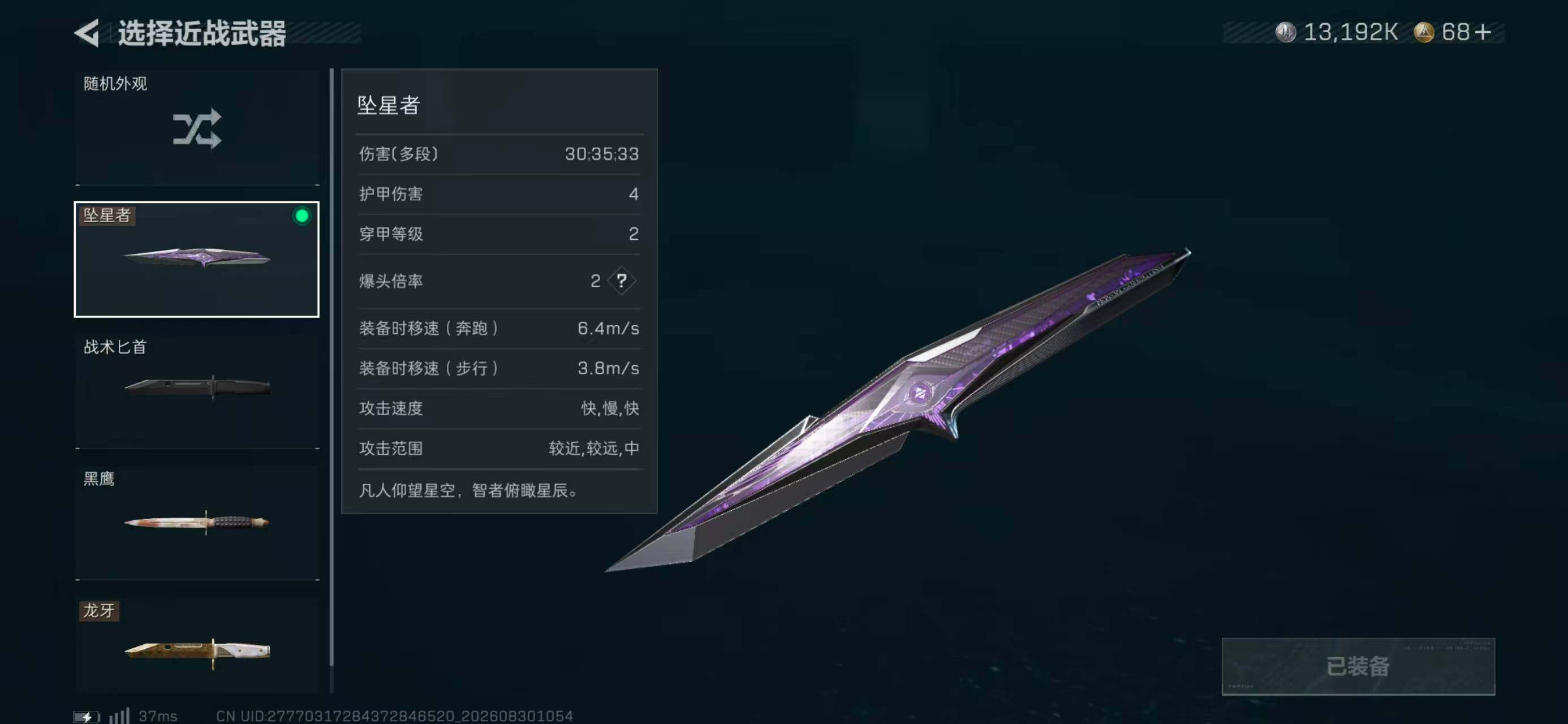Tap the silver currency coin icon
This screenshot has width=1568, height=724.
(x=1286, y=32)
